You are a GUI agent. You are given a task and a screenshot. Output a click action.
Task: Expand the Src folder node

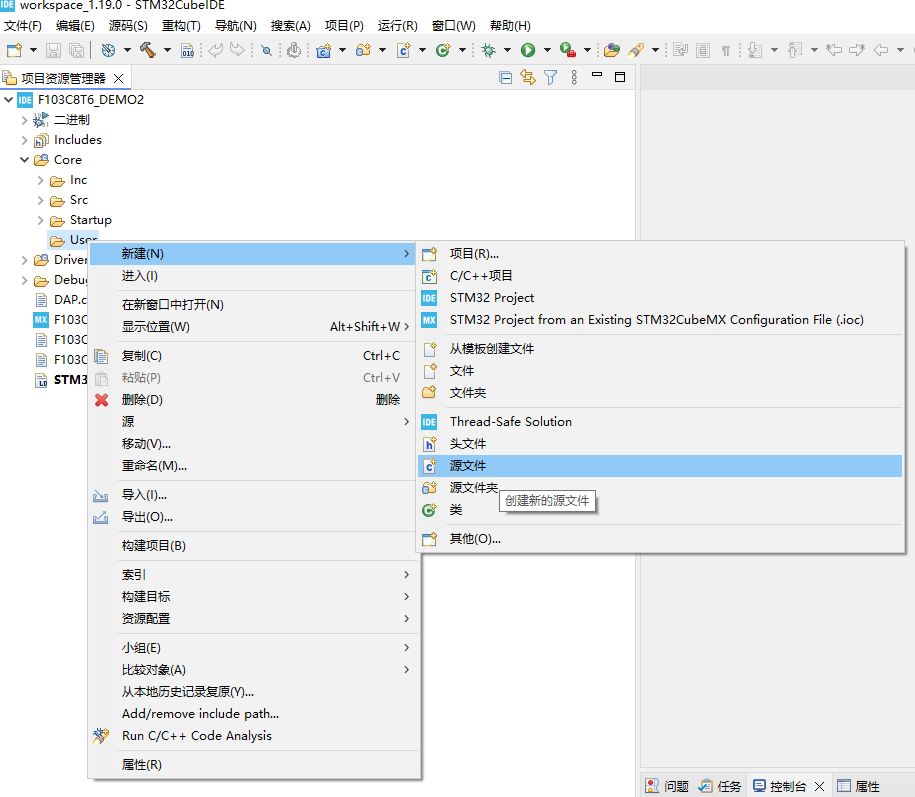tap(40, 200)
